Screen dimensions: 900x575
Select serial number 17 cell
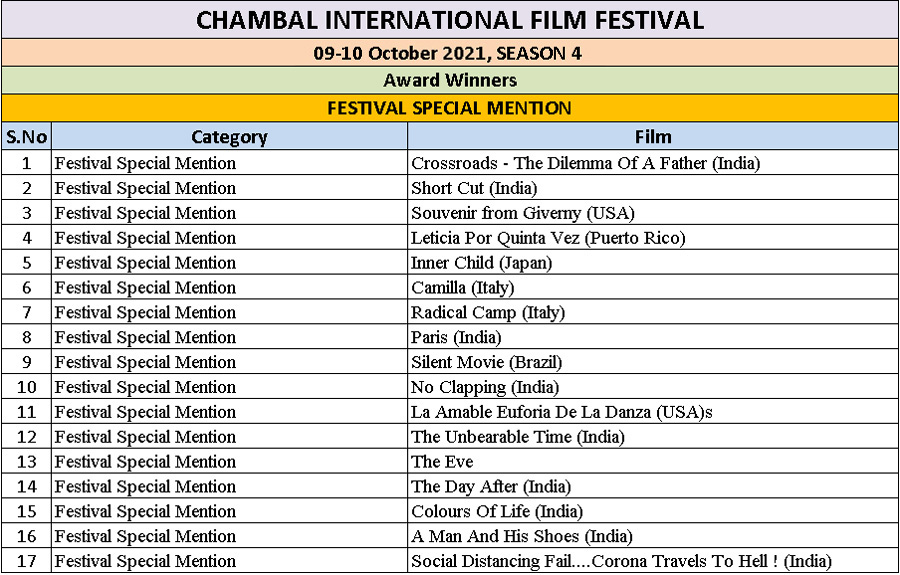(x=26, y=561)
